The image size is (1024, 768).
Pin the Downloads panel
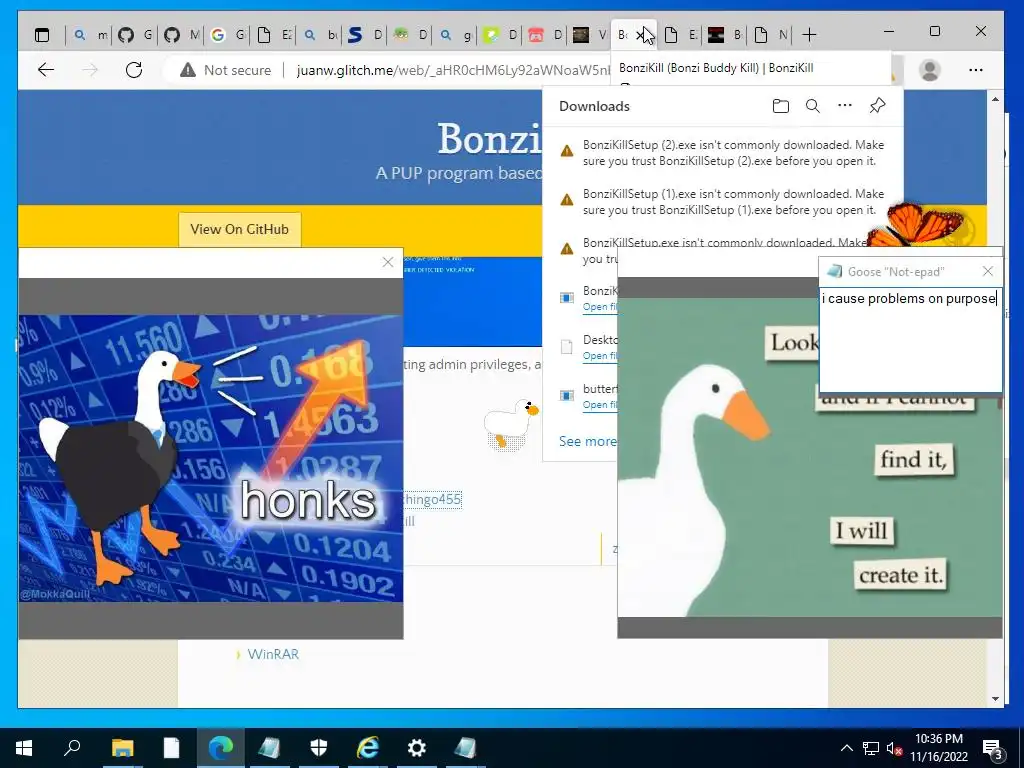tap(877, 106)
